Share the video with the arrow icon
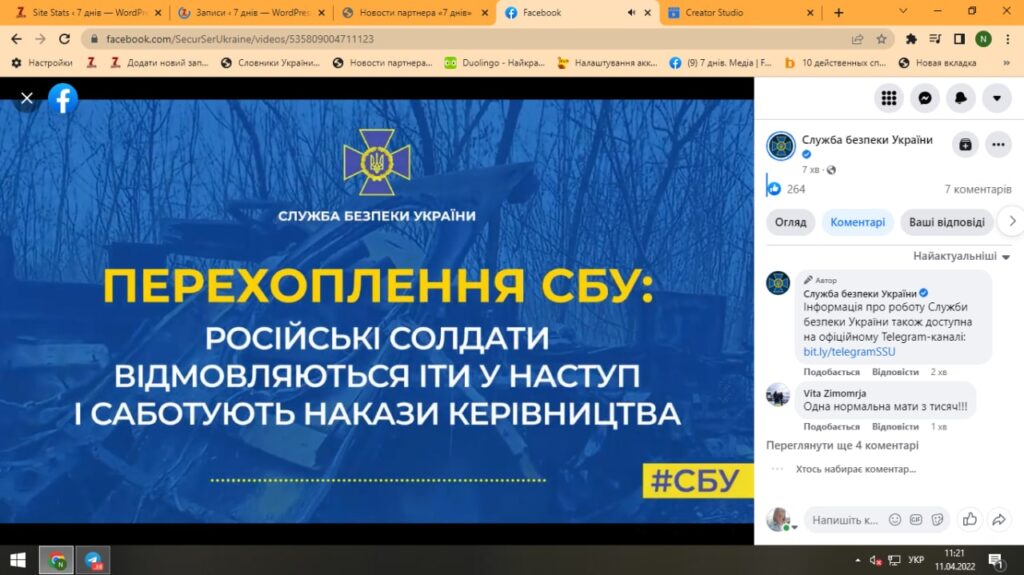Screen dimensions: 1024x575 998,519
